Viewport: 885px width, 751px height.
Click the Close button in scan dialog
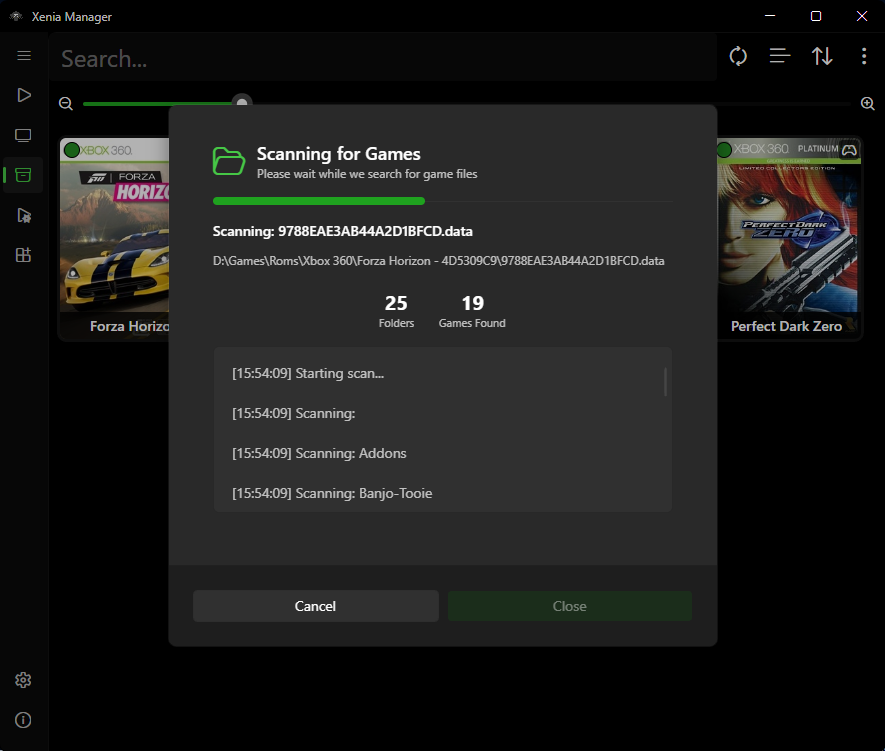pos(569,606)
